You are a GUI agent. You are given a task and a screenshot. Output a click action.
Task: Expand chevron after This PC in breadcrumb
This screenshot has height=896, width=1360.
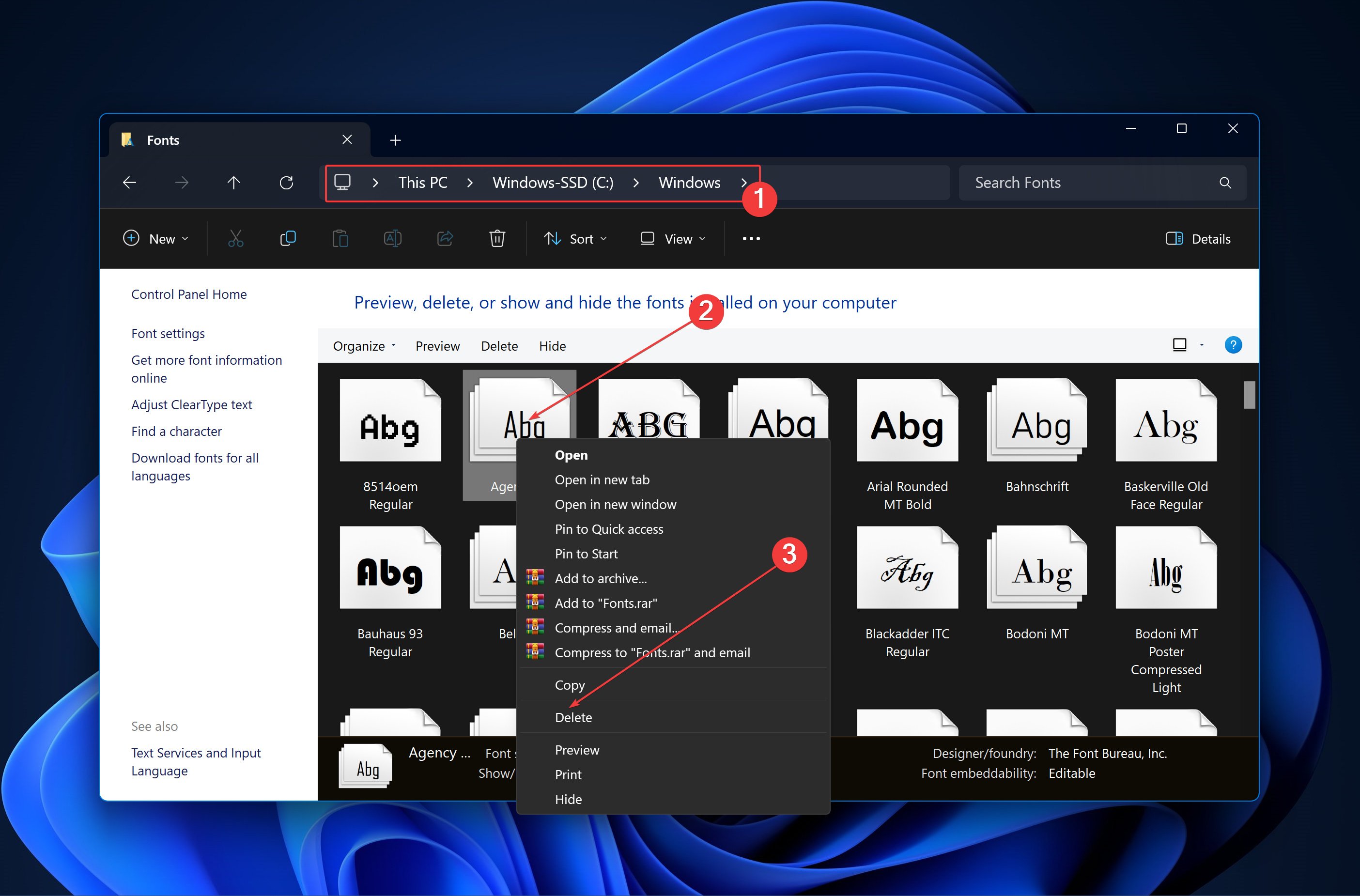[470, 183]
